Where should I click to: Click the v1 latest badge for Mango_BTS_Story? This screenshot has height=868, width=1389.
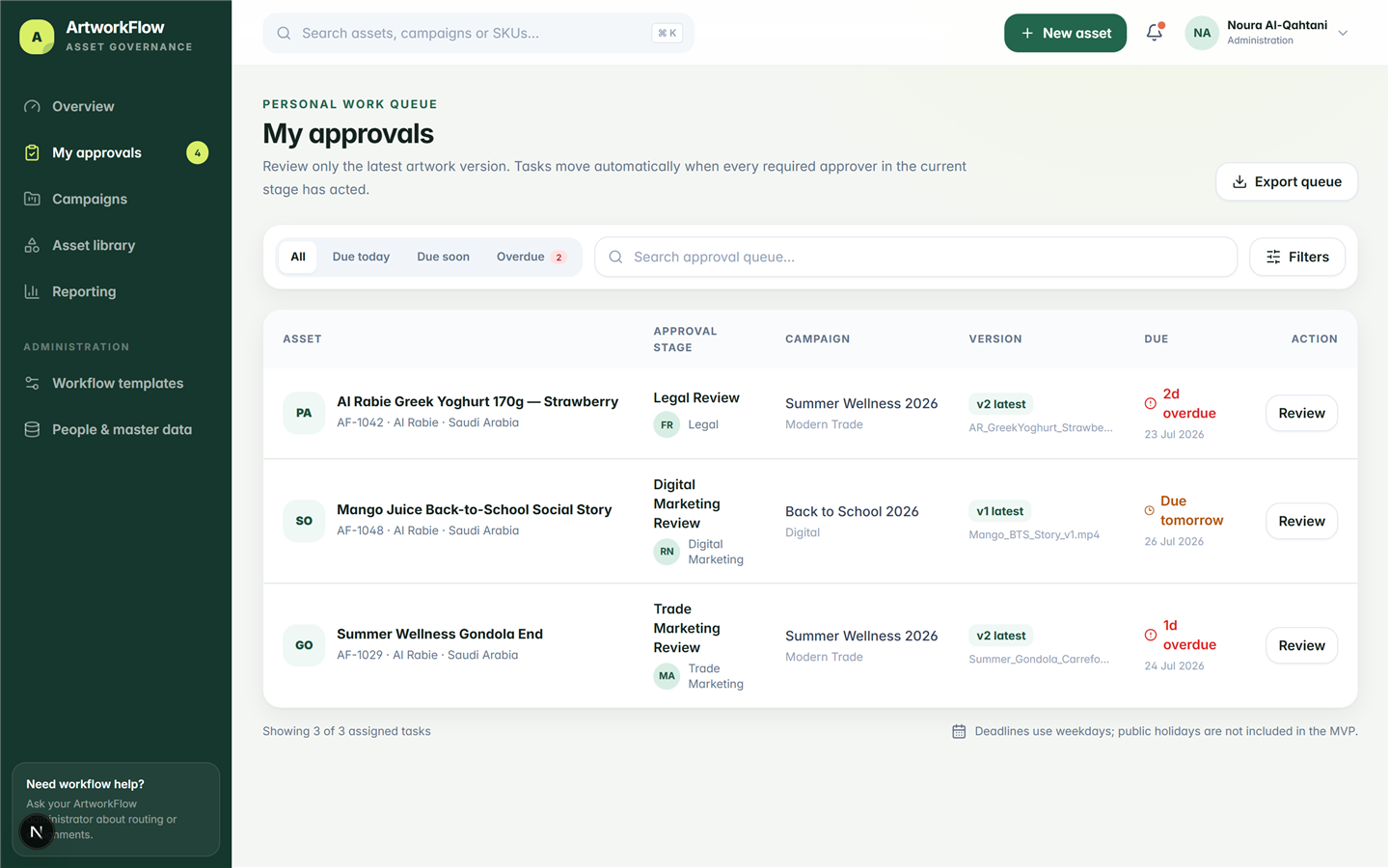pos(1000,511)
